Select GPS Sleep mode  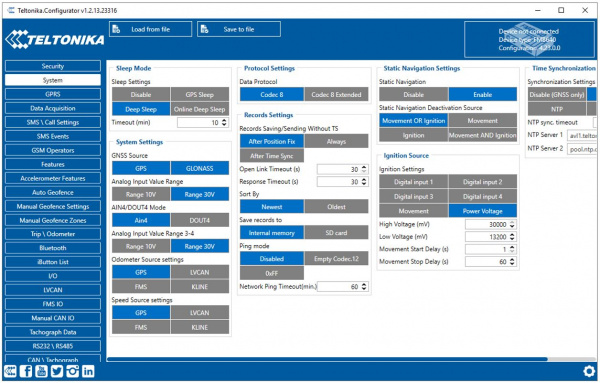200,95
